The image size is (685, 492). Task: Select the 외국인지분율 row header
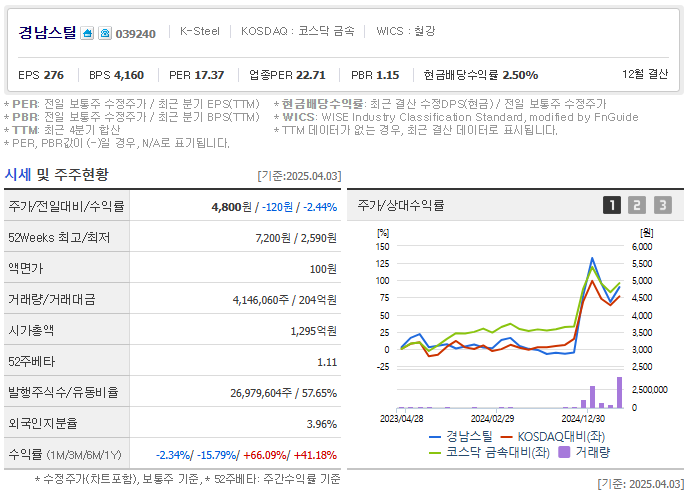point(66,423)
